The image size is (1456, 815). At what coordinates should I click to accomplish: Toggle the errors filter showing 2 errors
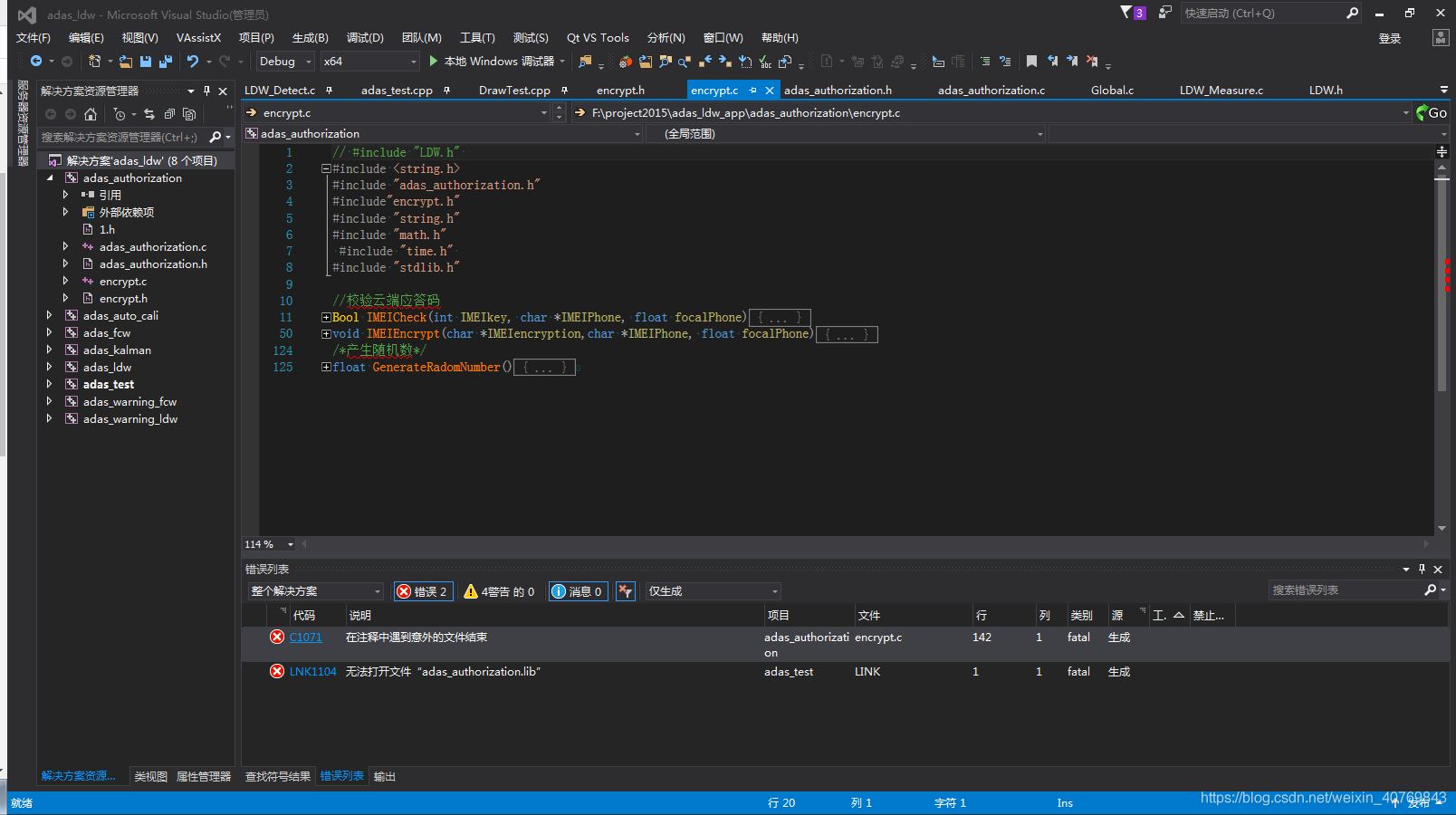coord(422,591)
